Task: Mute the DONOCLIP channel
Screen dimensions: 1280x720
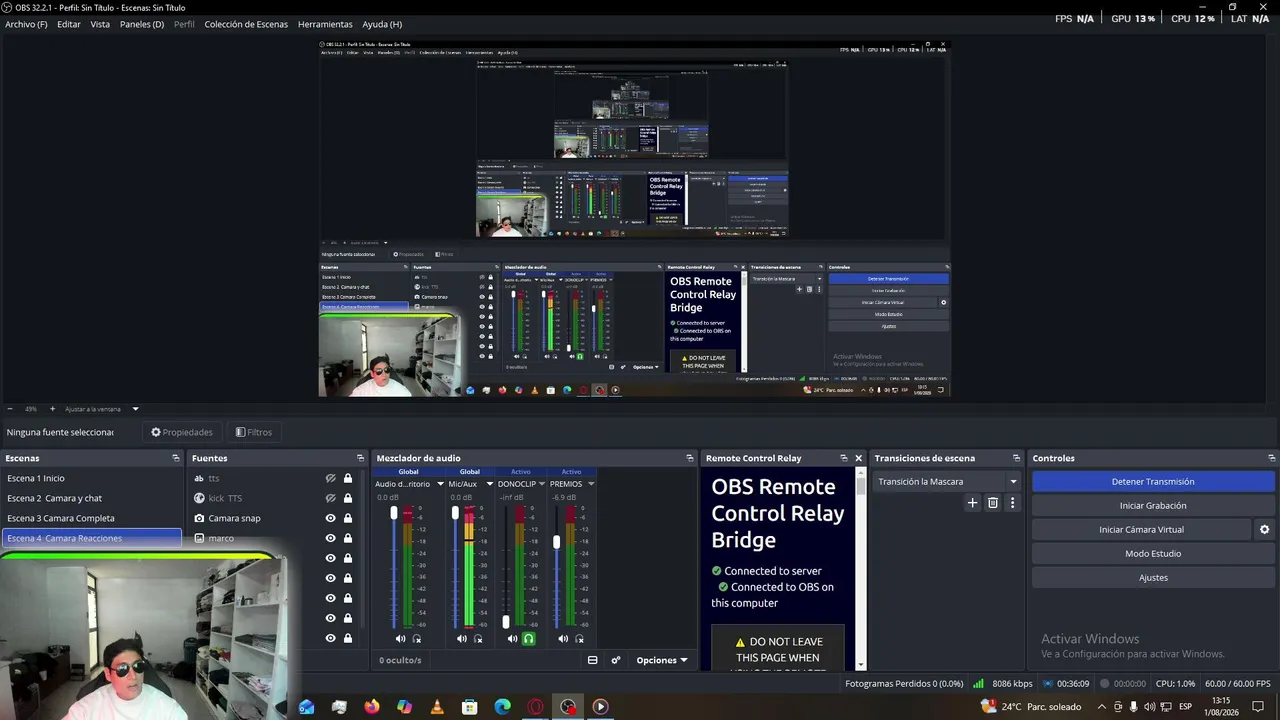Action: (512, 639)
